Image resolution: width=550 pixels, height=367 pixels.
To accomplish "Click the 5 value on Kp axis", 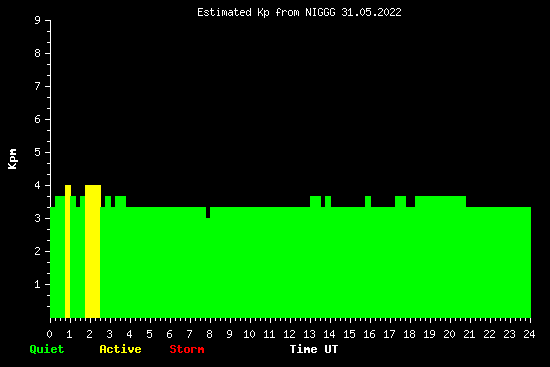I will pyautogui.click(x=38, y=152).
